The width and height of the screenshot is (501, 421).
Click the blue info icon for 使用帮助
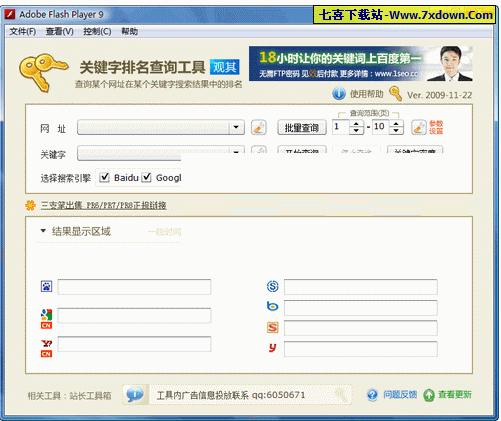pyautogui.click(x=339, y=94)
